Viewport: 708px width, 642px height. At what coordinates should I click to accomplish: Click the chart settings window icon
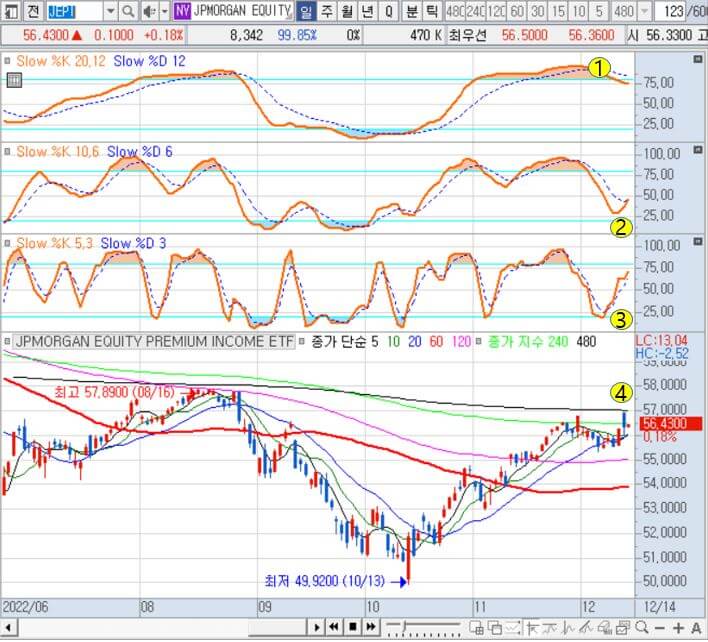(x=623, y=627)
